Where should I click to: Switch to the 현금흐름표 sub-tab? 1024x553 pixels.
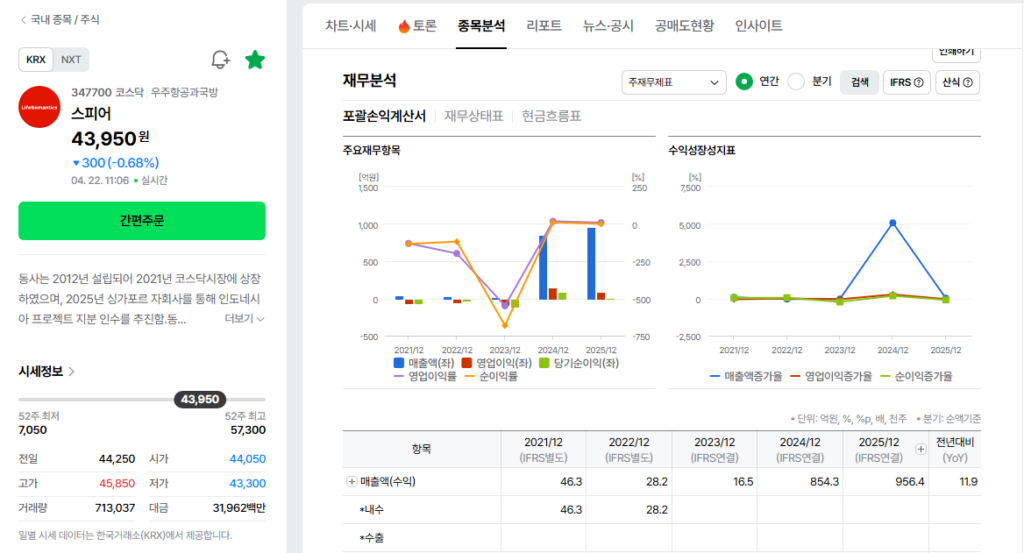pyautogui.click(x=551, y=116)
